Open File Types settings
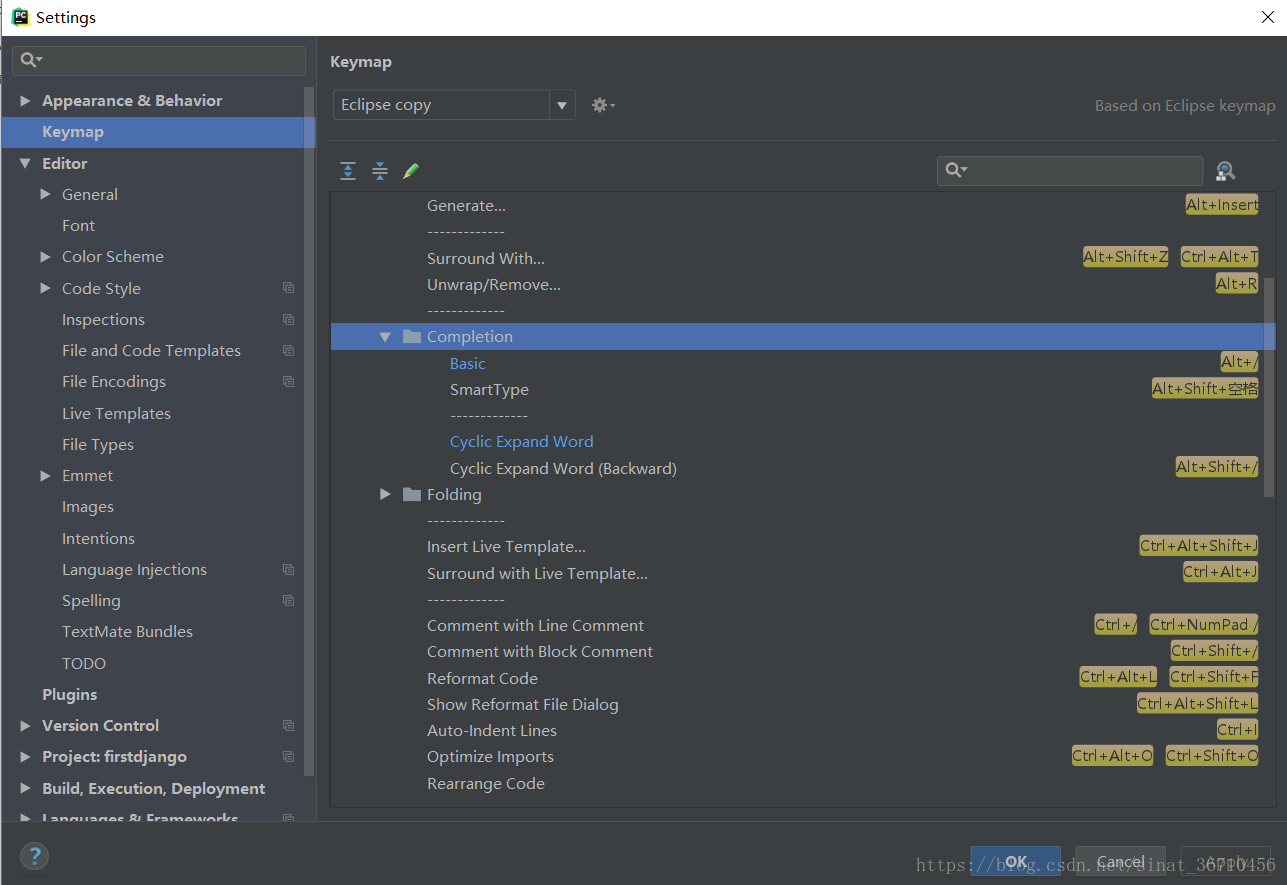The width and height of the screenshot is (1287, 885). [98, 445]
